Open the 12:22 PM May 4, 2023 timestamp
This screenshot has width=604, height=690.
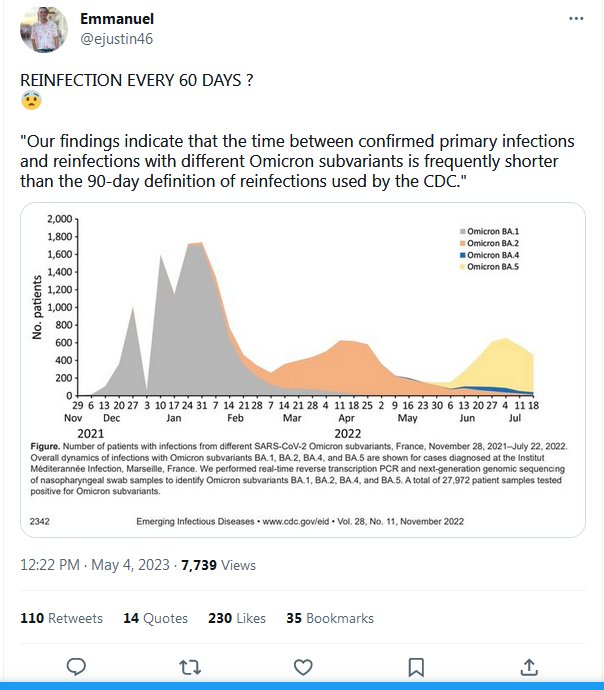pos(95,565)
